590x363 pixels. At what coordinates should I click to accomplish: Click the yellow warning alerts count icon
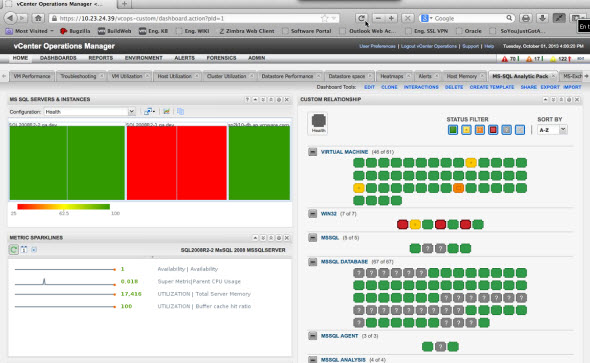553,59
